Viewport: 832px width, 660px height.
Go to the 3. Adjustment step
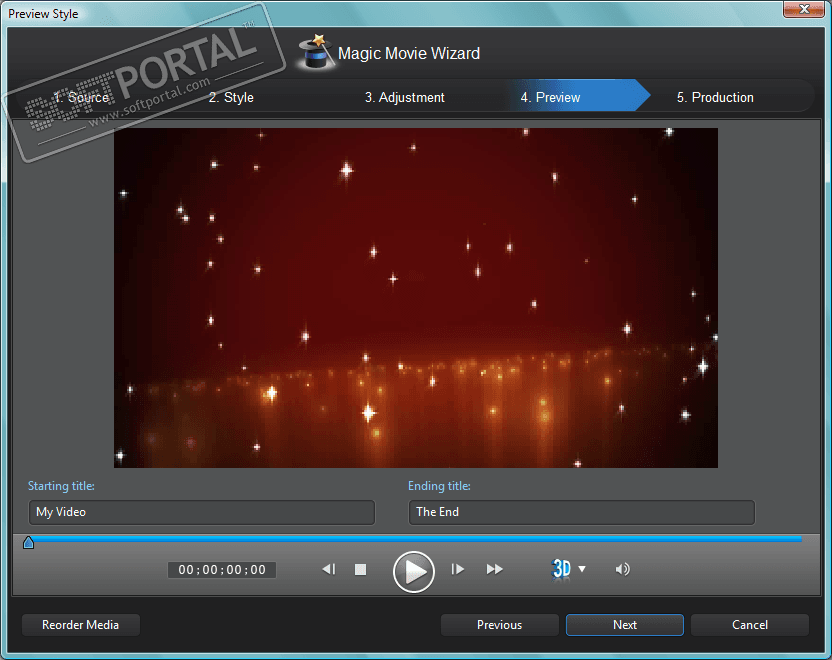(x=404, y=97)
